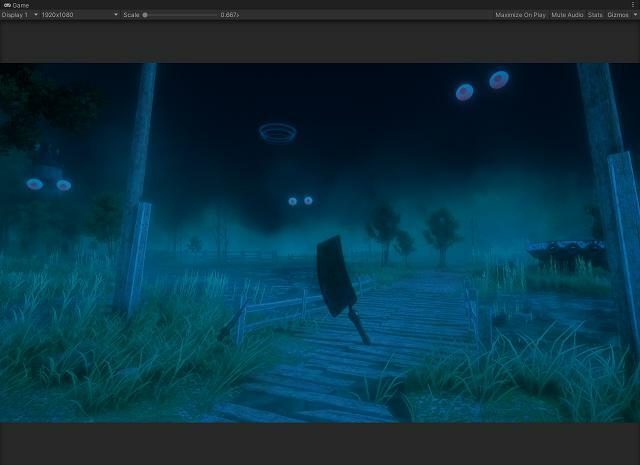Click the Scale slider handle

point(145,15)
